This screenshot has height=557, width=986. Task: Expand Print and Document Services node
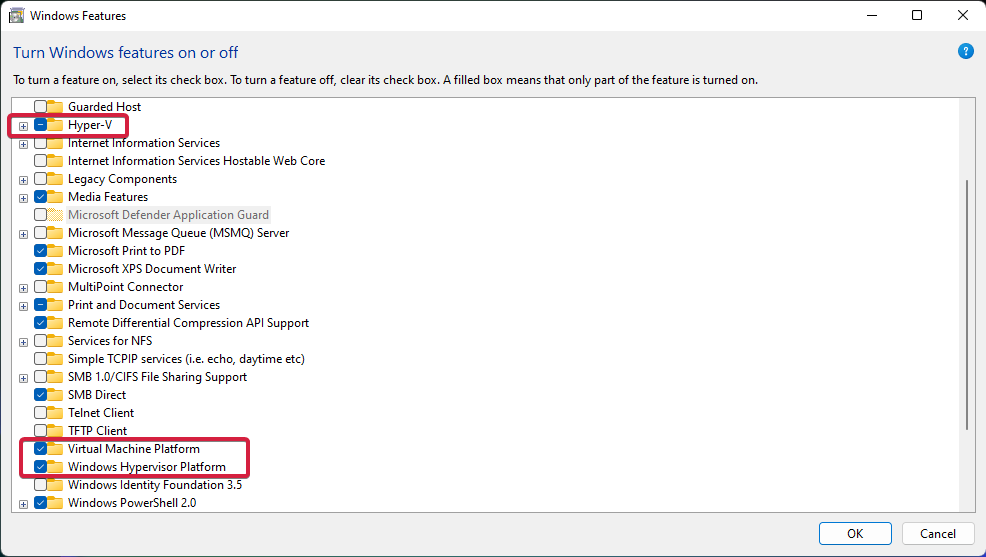point(23,306)
